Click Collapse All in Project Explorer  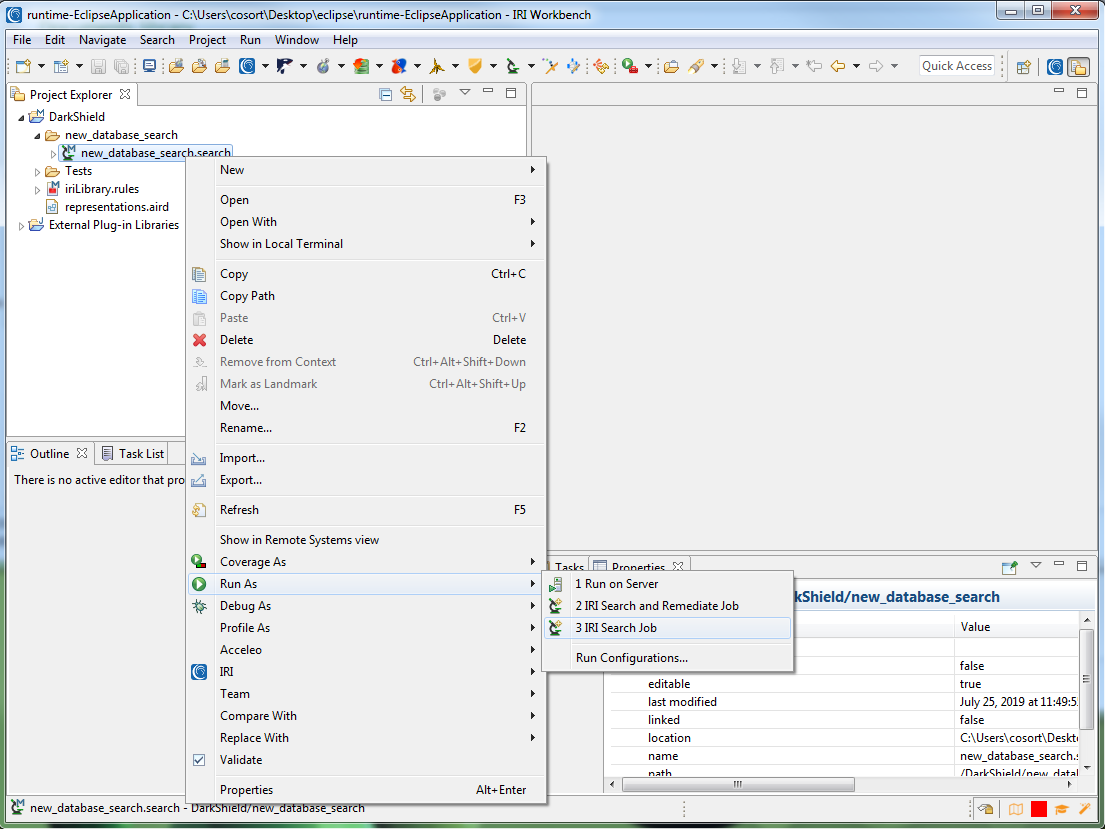click(385, 94)
